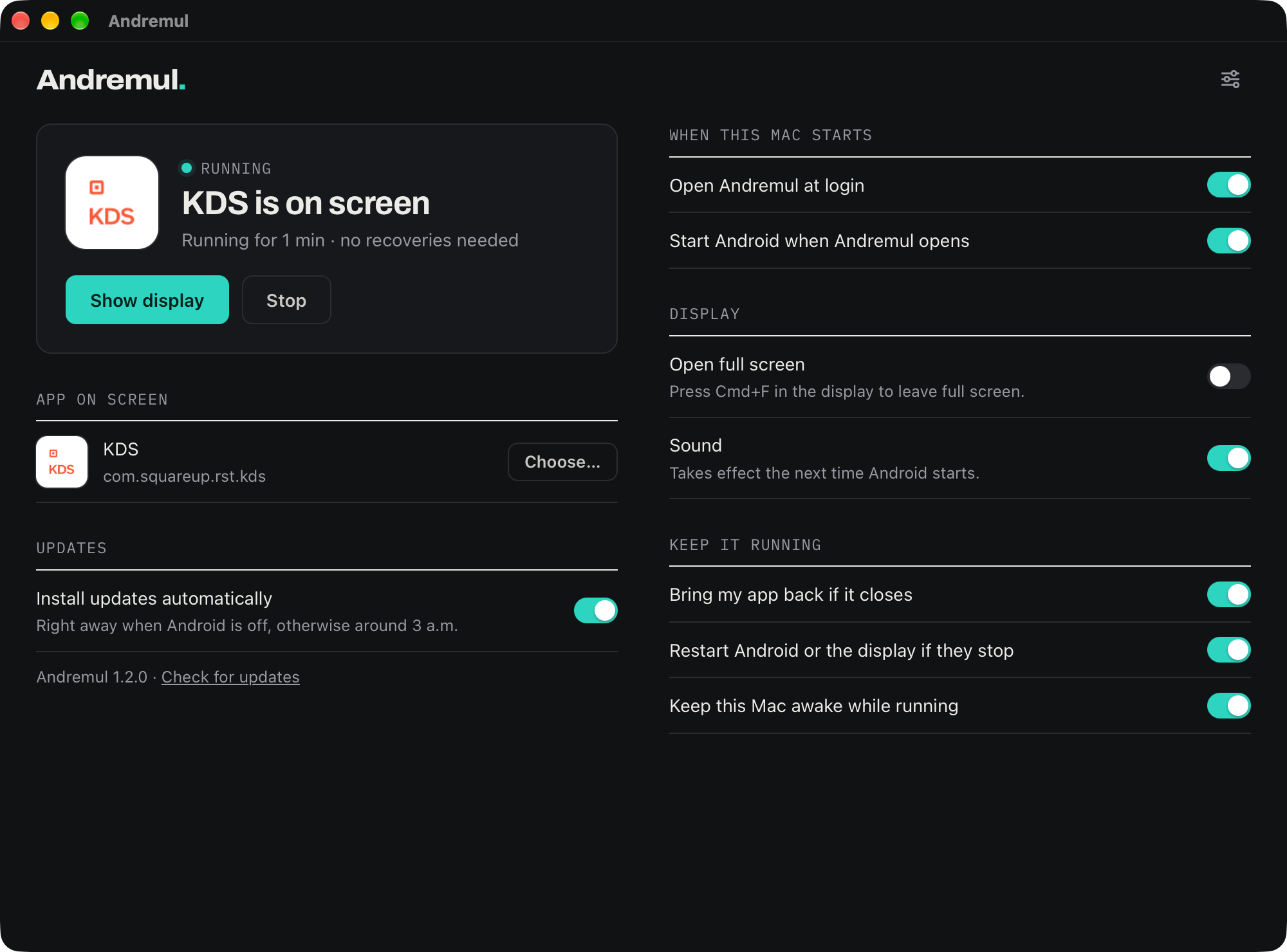The image size is (1287, 952).
Task: Click "Running for 1 min" status text
Action: [253, 241]
